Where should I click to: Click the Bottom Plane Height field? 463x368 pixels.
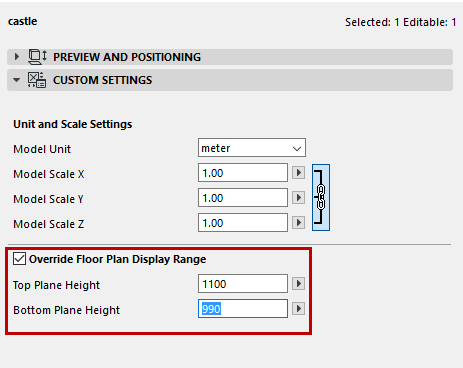tap(243, 309)
